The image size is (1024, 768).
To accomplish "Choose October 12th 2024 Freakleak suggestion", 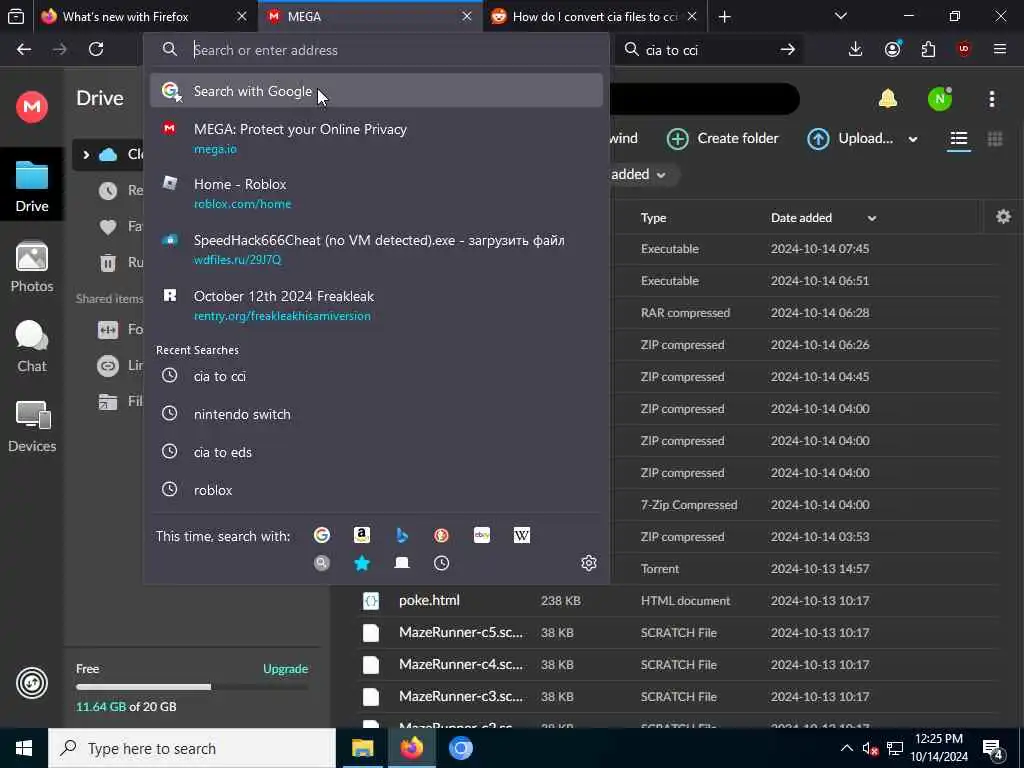I will point(376,306).
